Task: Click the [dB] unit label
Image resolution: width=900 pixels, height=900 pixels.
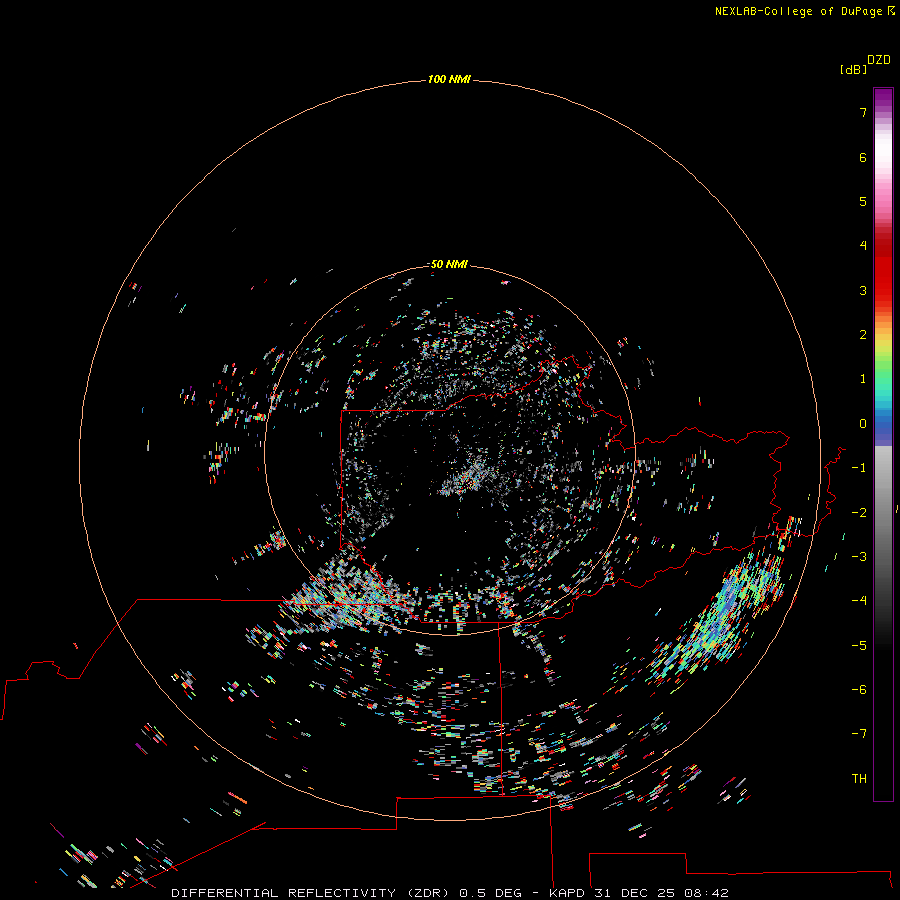Action: tap(853, 70)
